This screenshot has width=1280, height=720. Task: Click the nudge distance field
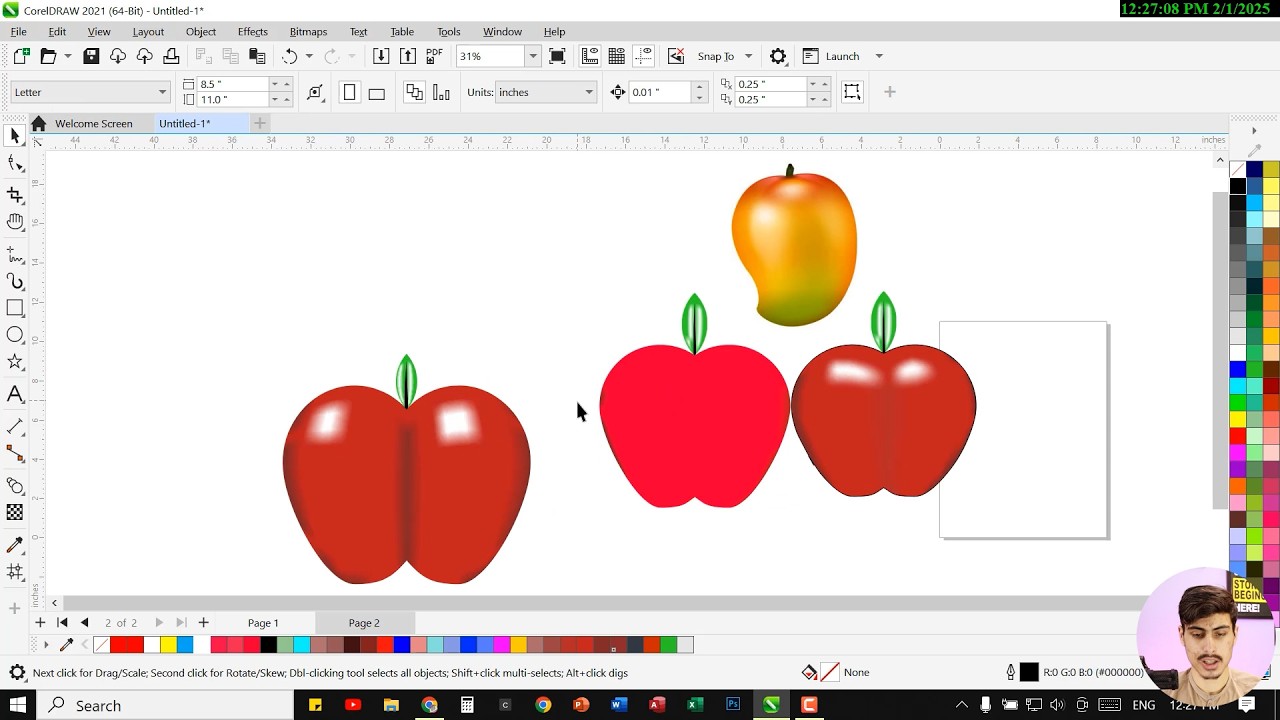coord(660,92)
